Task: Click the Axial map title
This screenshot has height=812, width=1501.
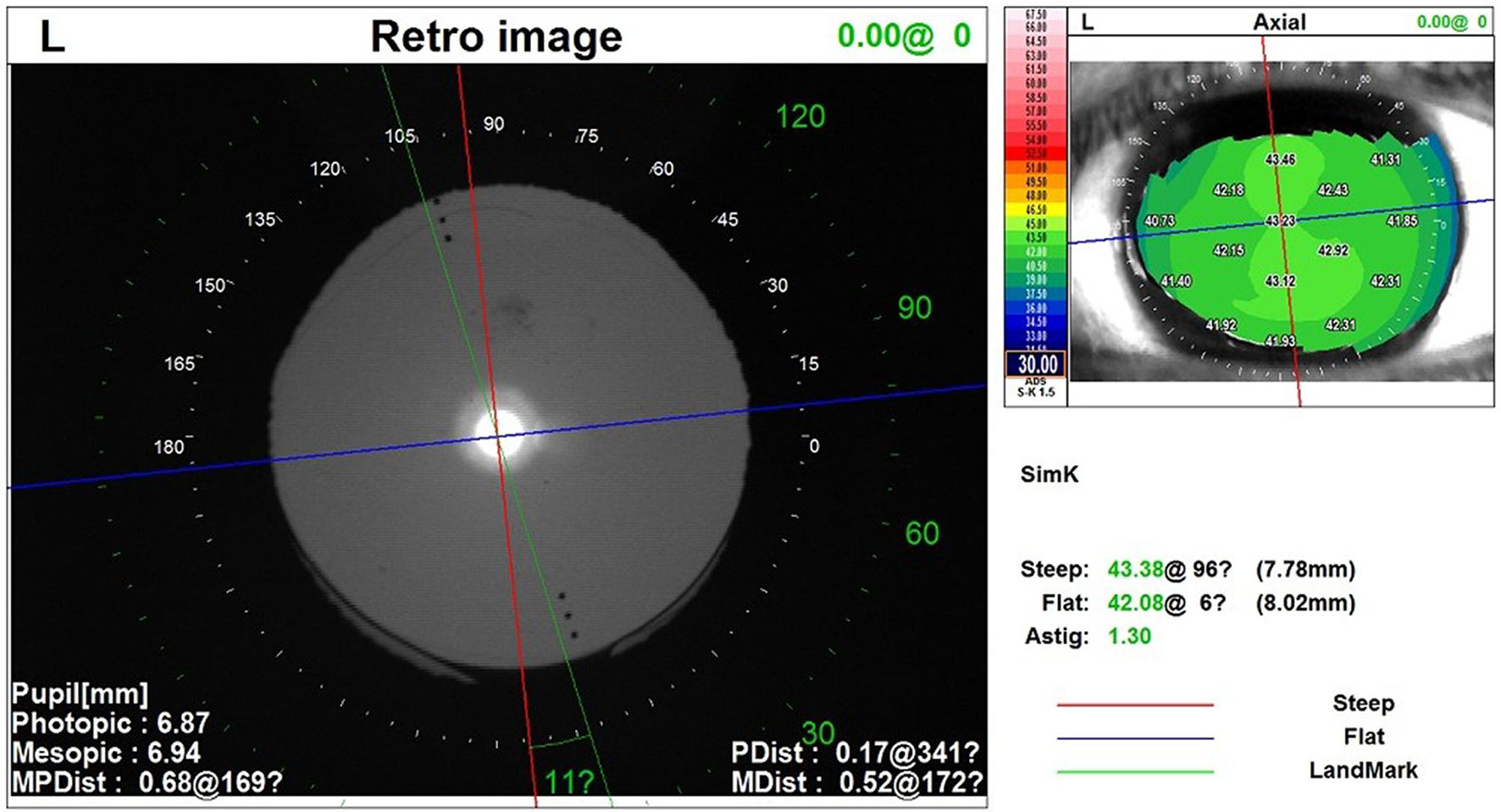Action: [x=1279, y=22]
